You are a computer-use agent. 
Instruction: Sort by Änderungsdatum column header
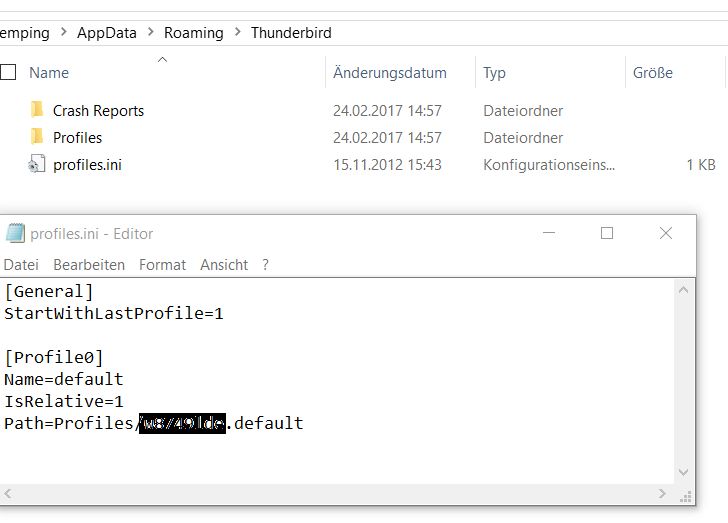[390, 73]
